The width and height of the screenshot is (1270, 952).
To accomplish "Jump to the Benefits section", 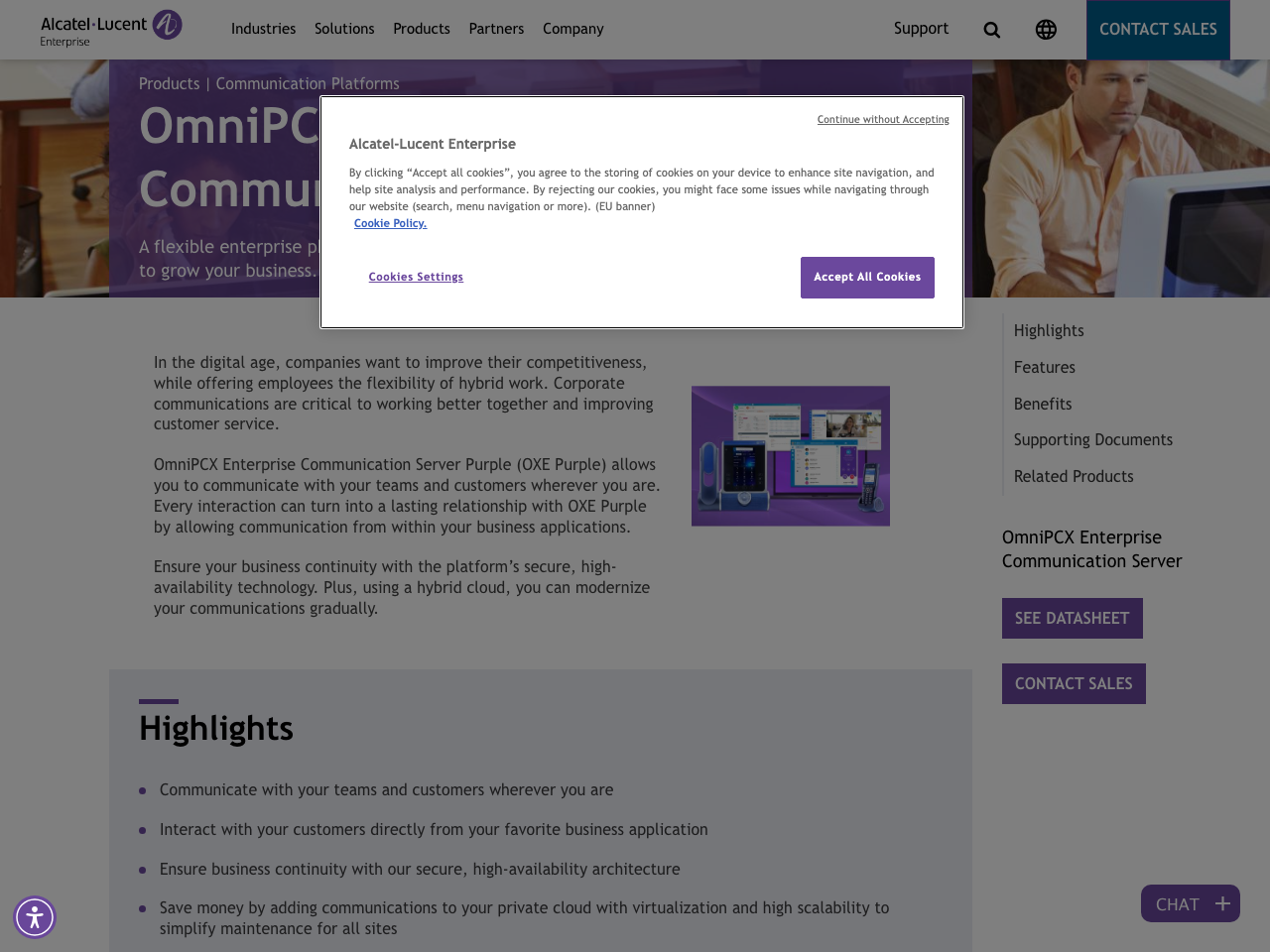I will pos(1042,404).
